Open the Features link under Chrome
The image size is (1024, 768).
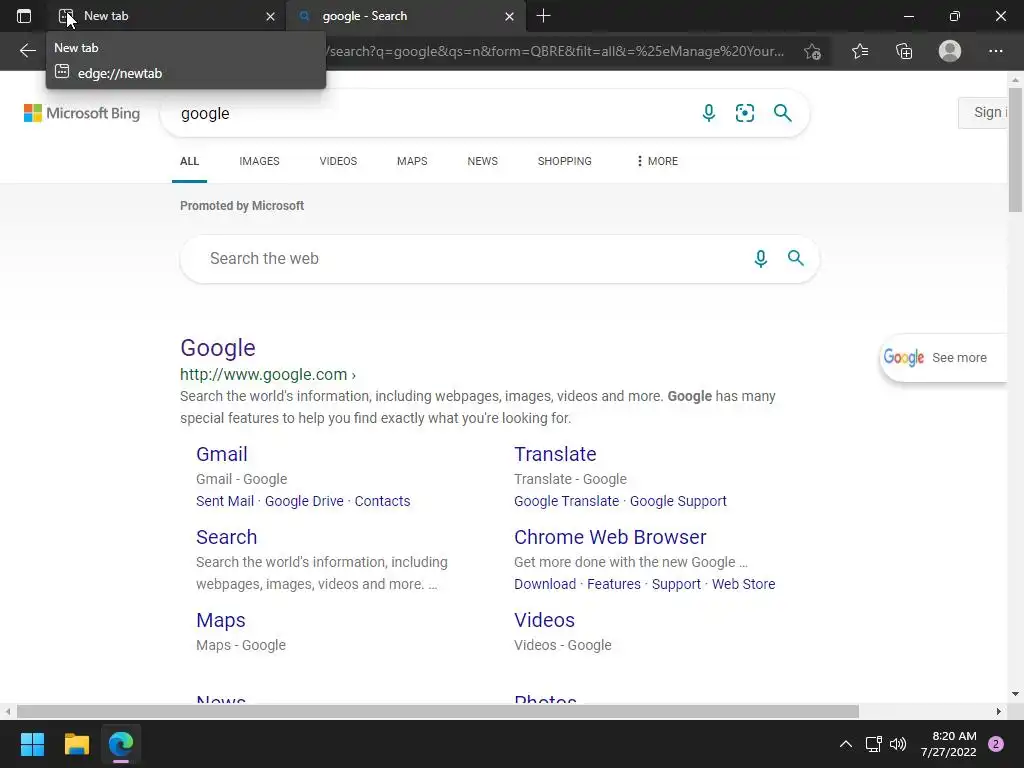(x=614, y=584)
